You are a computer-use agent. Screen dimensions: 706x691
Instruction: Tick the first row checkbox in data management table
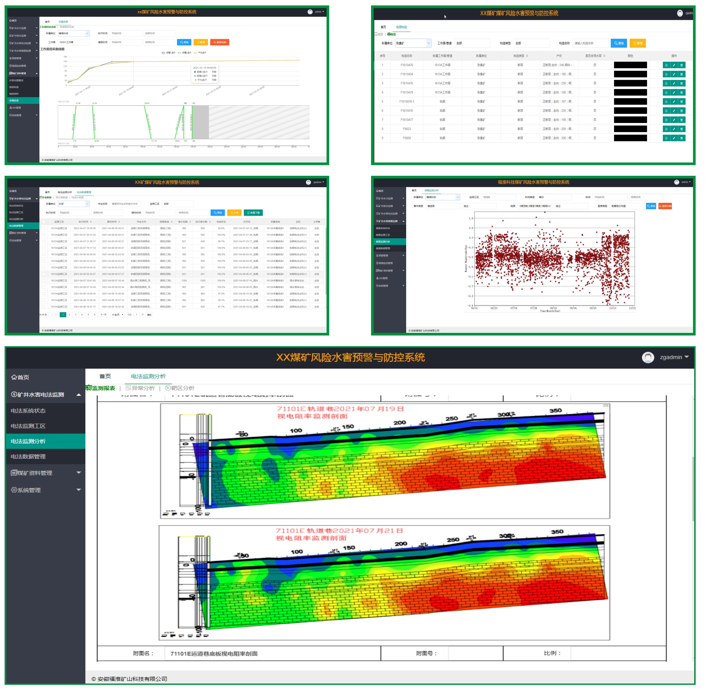pos(44,228)
